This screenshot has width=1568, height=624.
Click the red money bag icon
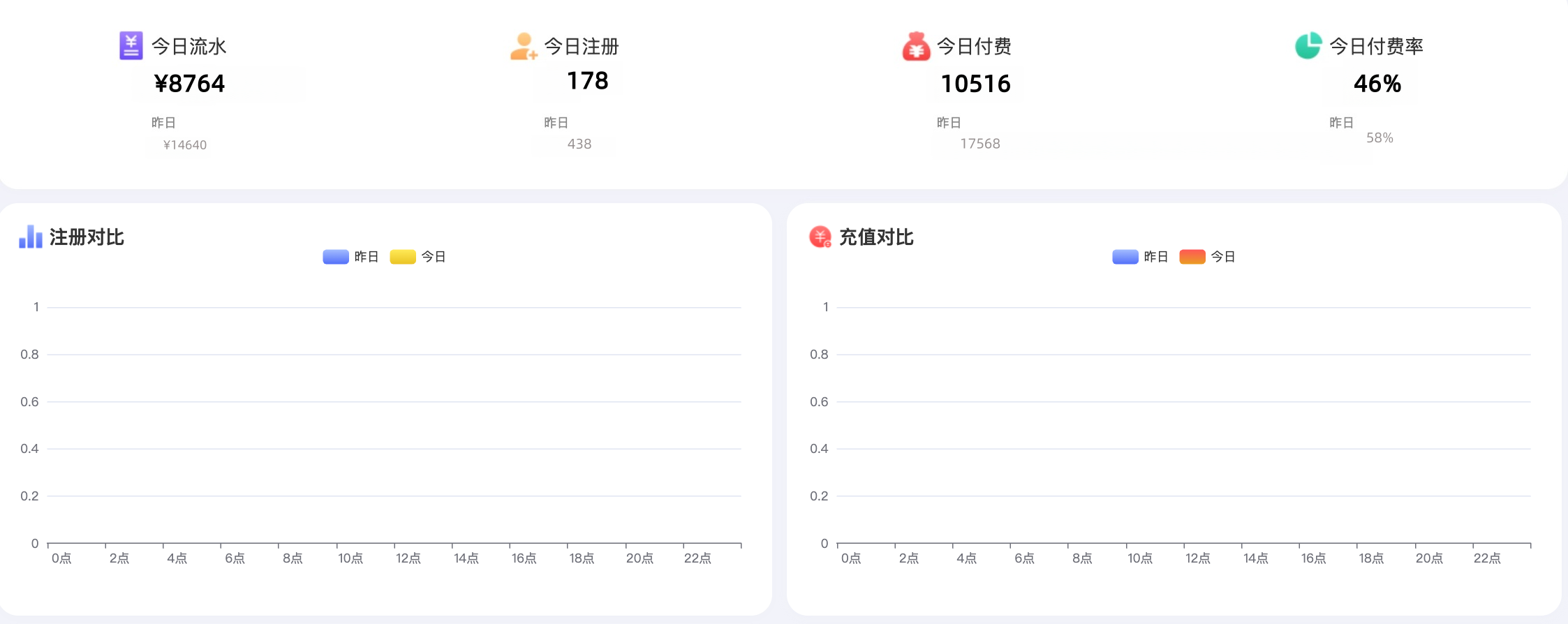click(916, 47)
